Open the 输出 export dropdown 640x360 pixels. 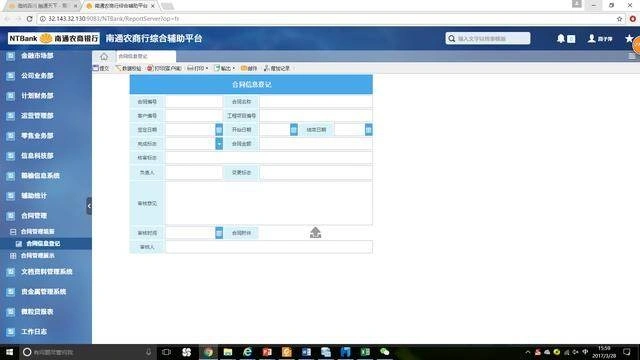224,68
